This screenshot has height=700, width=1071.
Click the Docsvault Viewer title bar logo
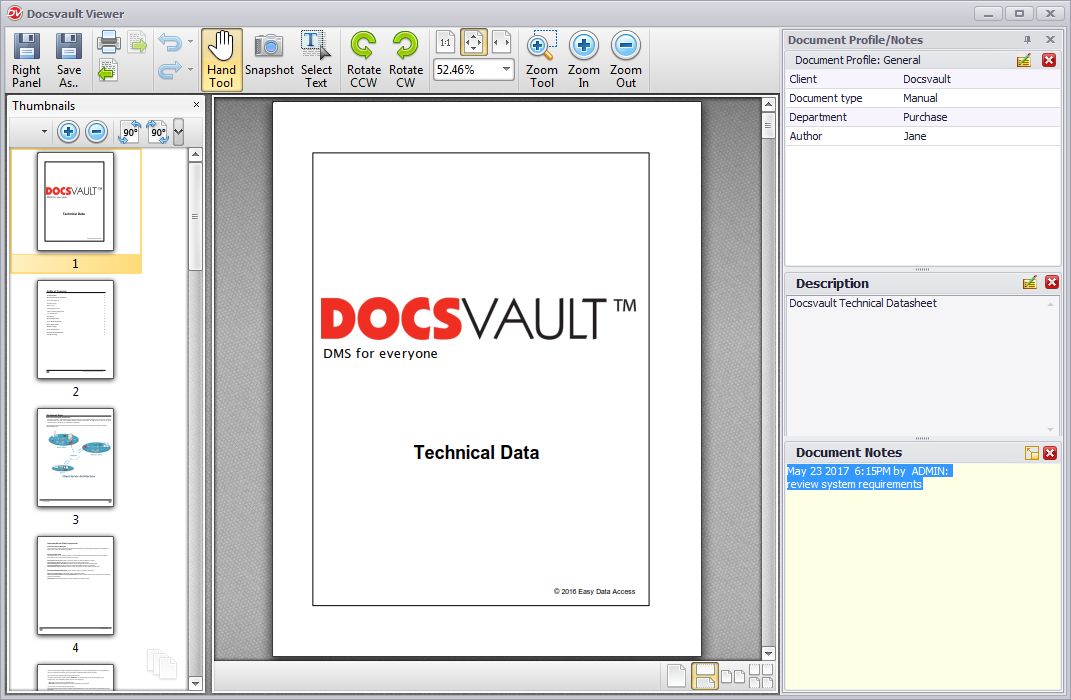point(14,13)
